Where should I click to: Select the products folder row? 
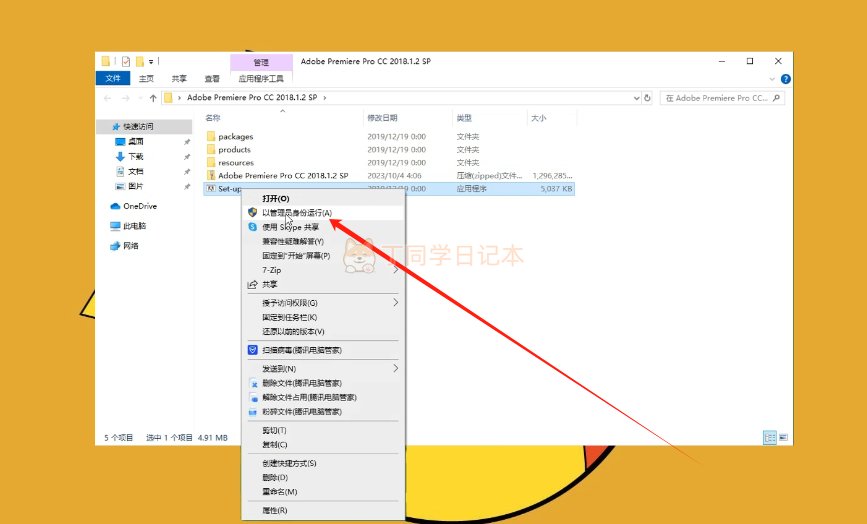point(389,149)
